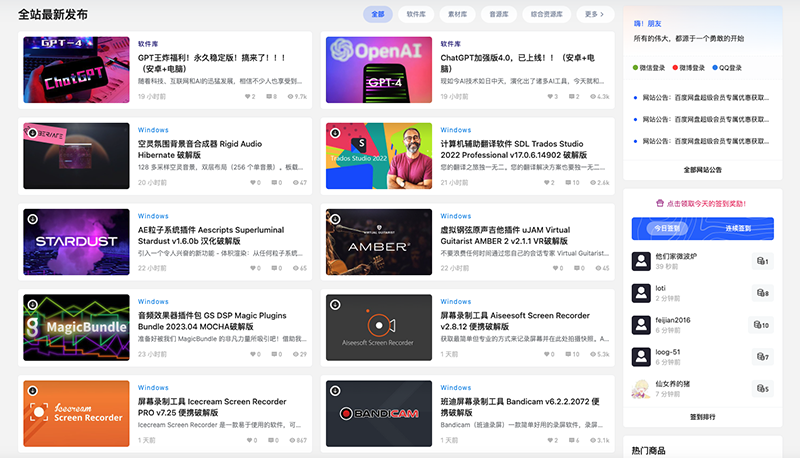Image resolution: width=800 pixels, height=458 pixels.
Task: Log in with QQ登录
Action: coord(727,68)
